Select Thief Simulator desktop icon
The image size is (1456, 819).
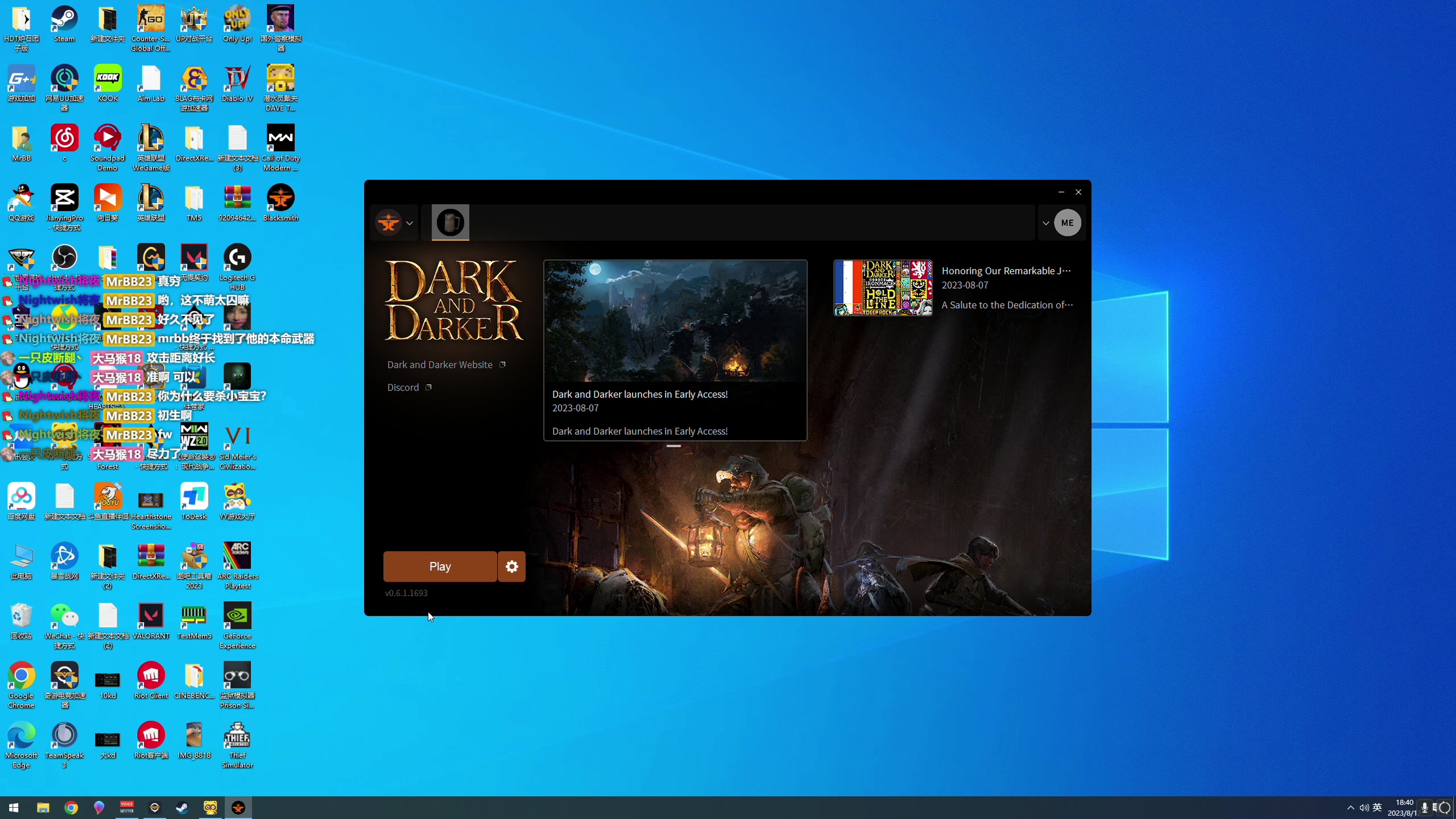237,745
